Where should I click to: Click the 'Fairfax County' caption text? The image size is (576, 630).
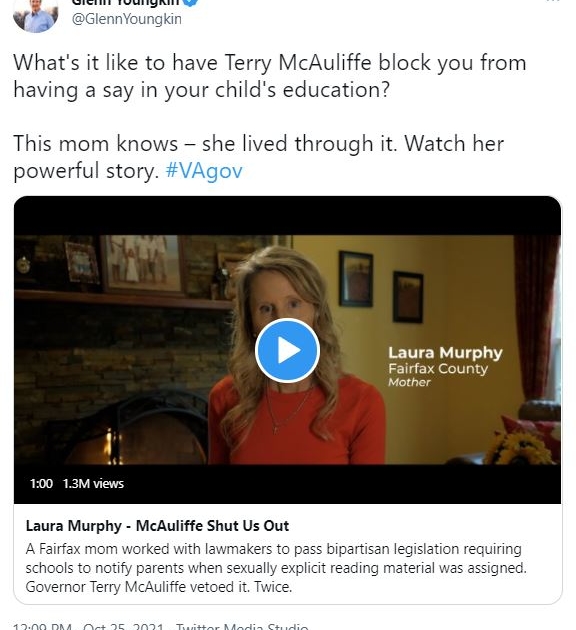click(438, 368)
